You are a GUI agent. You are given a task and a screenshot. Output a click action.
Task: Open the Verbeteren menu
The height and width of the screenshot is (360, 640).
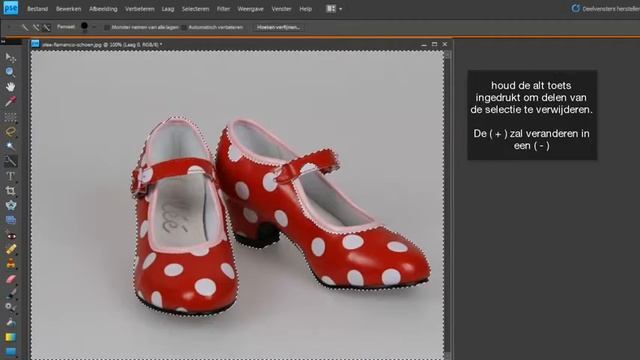click(x=140, y=9)
